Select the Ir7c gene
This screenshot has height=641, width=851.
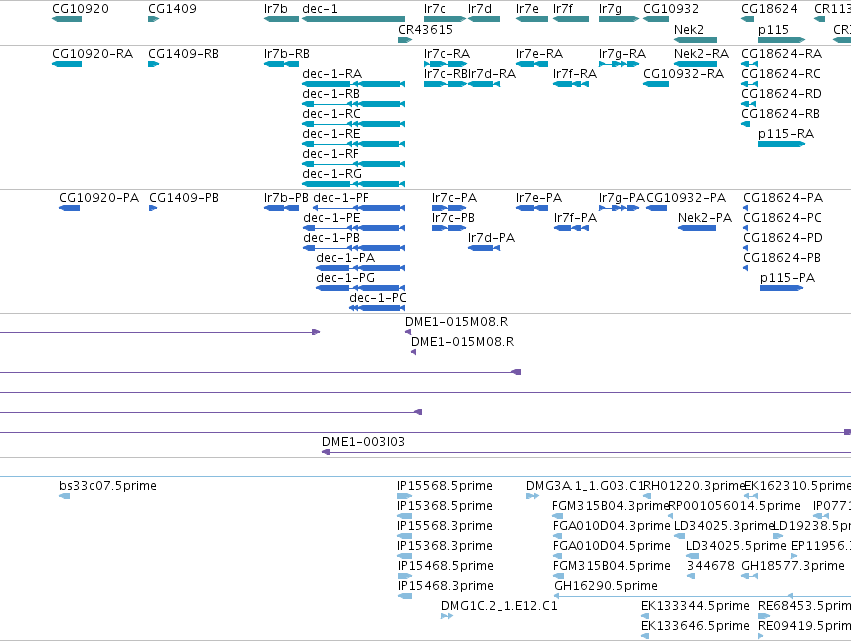click(x=444, y=19)
